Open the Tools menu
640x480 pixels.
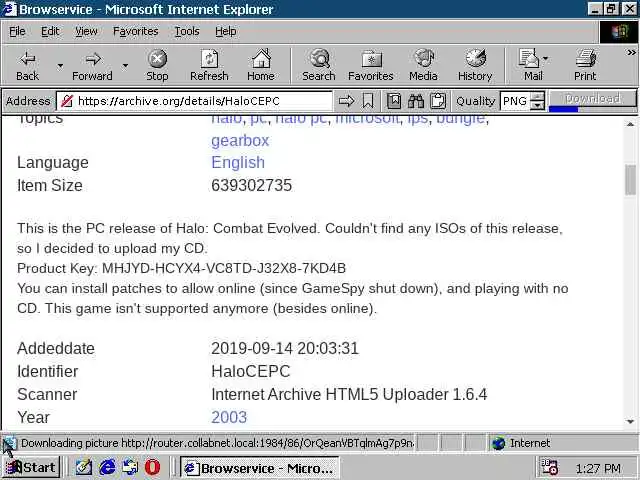point(187,31)
